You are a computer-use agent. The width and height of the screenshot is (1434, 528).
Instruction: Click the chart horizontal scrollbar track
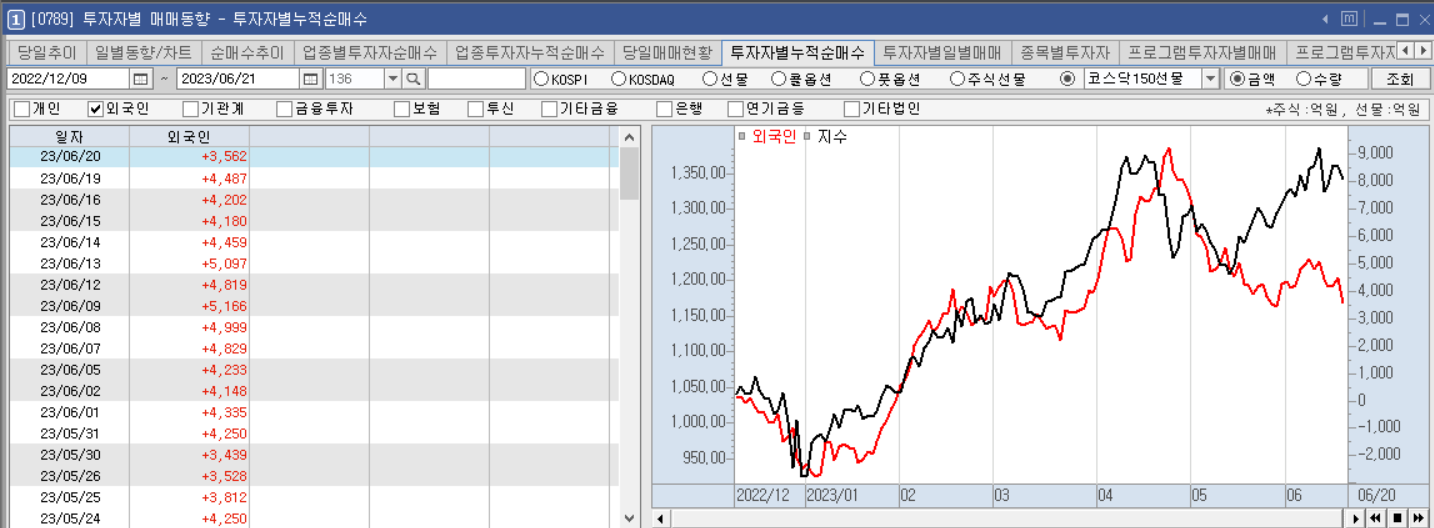coord(1008,518)
